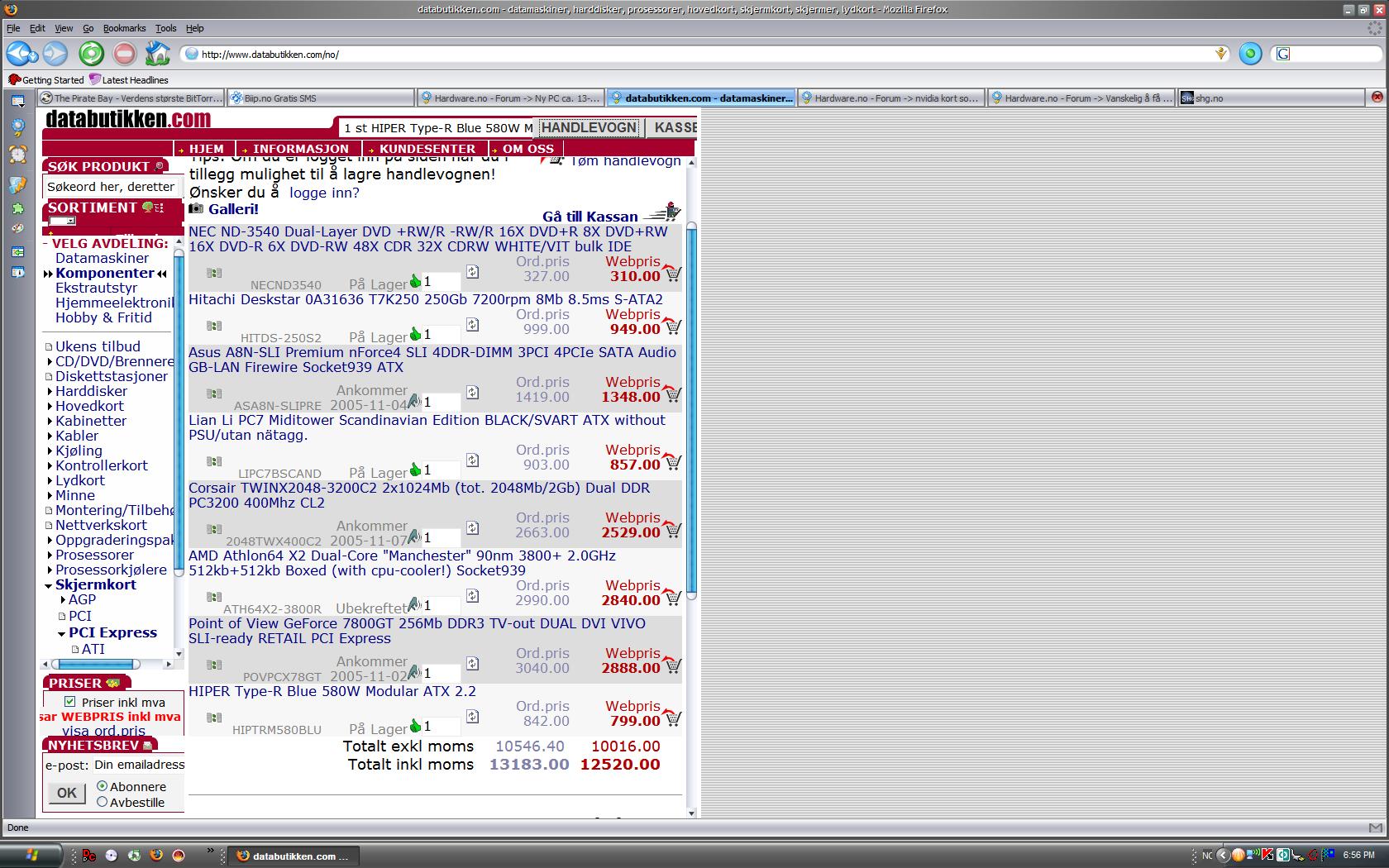The image size is (1389, 868).
Task: Switch to the Biip.no Gratis SMS tab
Action: pyautogui.click(x=320, y=98)
